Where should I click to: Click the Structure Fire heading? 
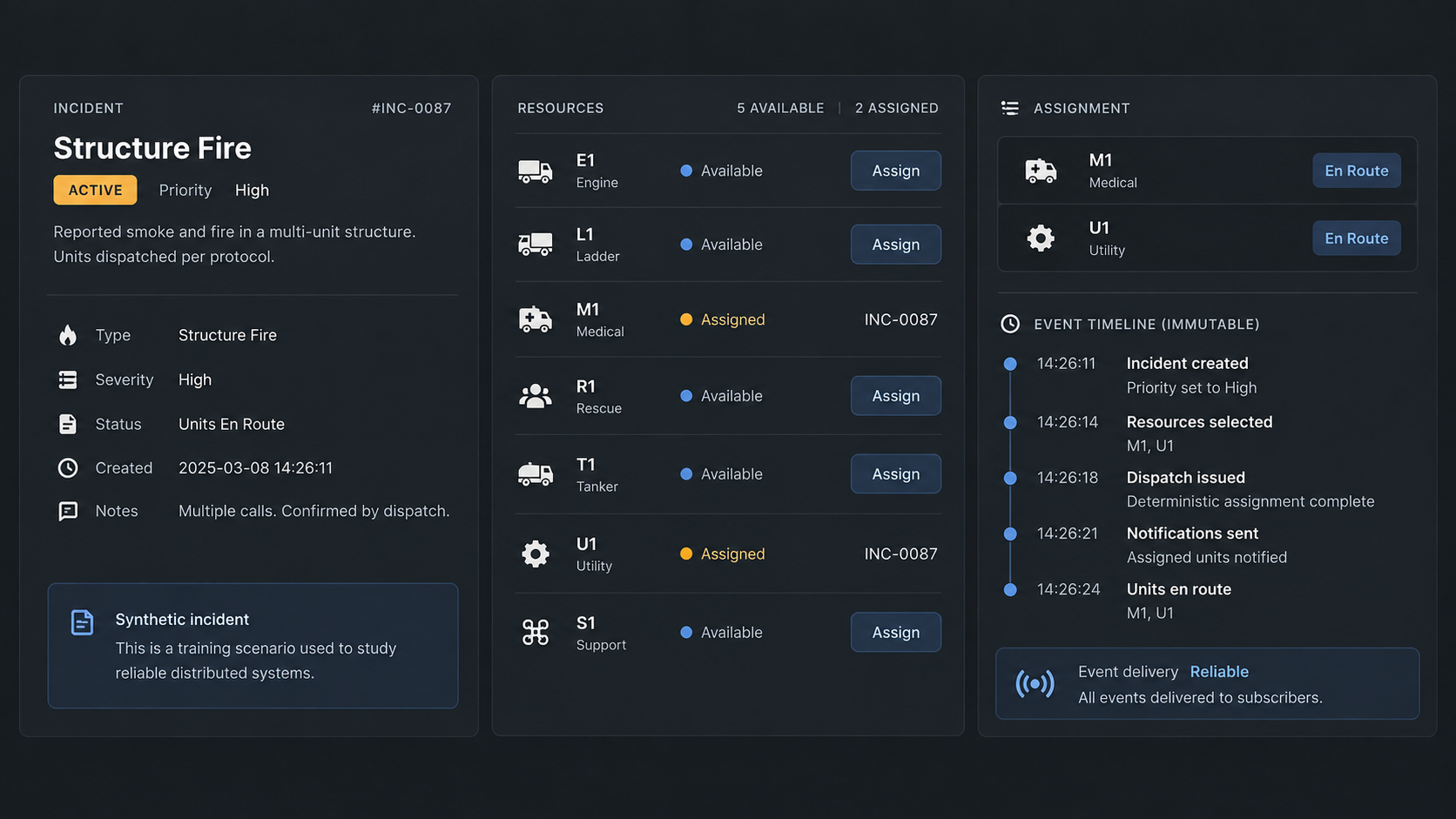point(152,148)
